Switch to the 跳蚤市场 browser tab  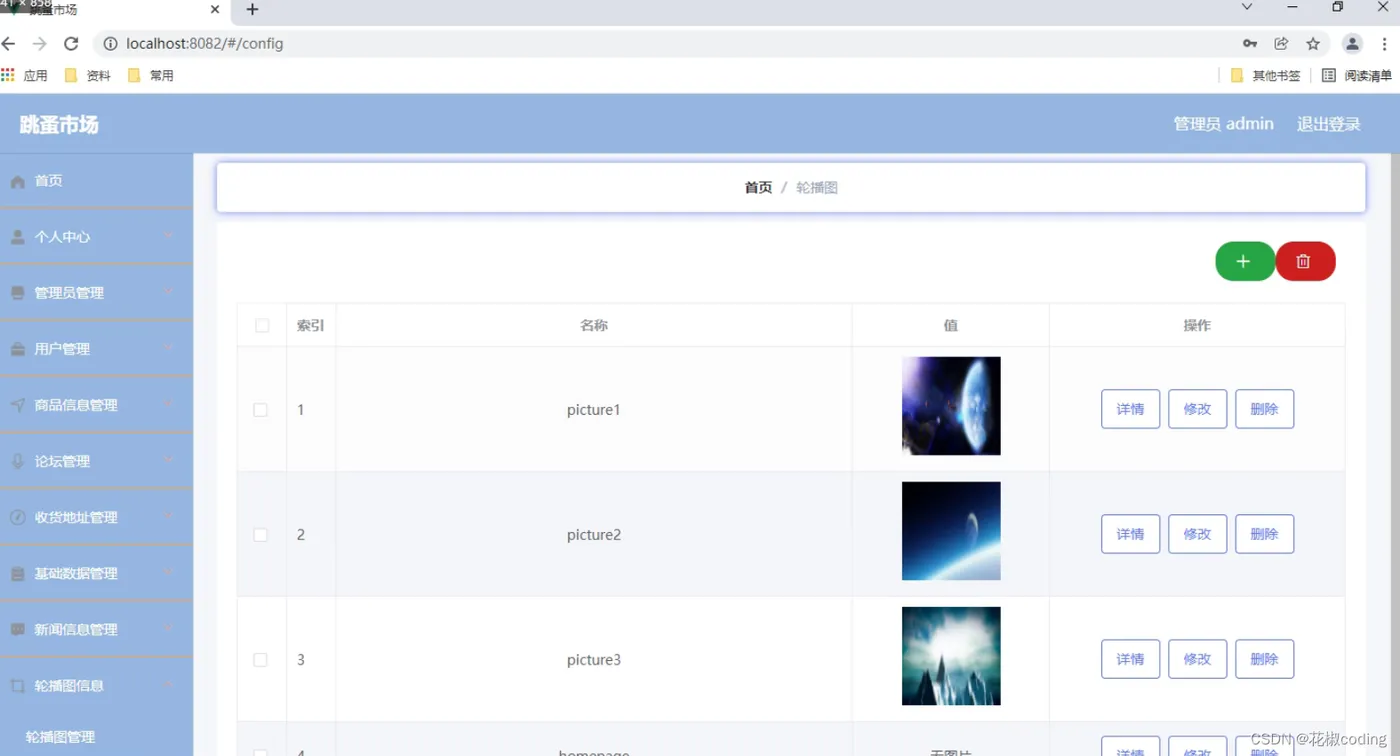pyautogui.click(x=115, y=11)
